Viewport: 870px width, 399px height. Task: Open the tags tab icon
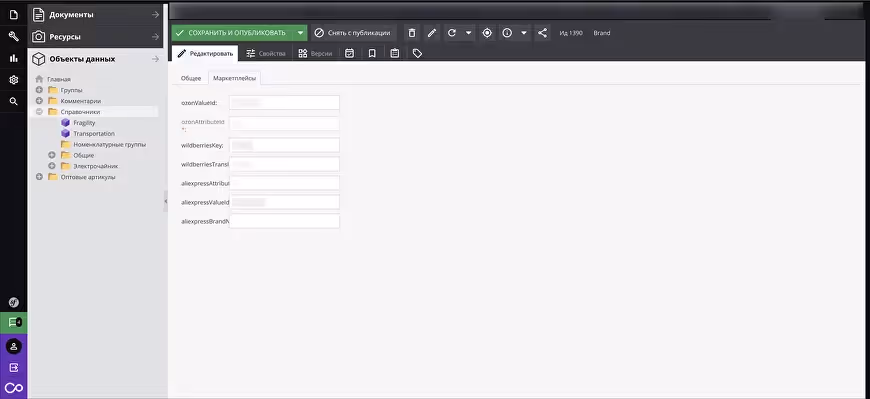coord(417,53)
